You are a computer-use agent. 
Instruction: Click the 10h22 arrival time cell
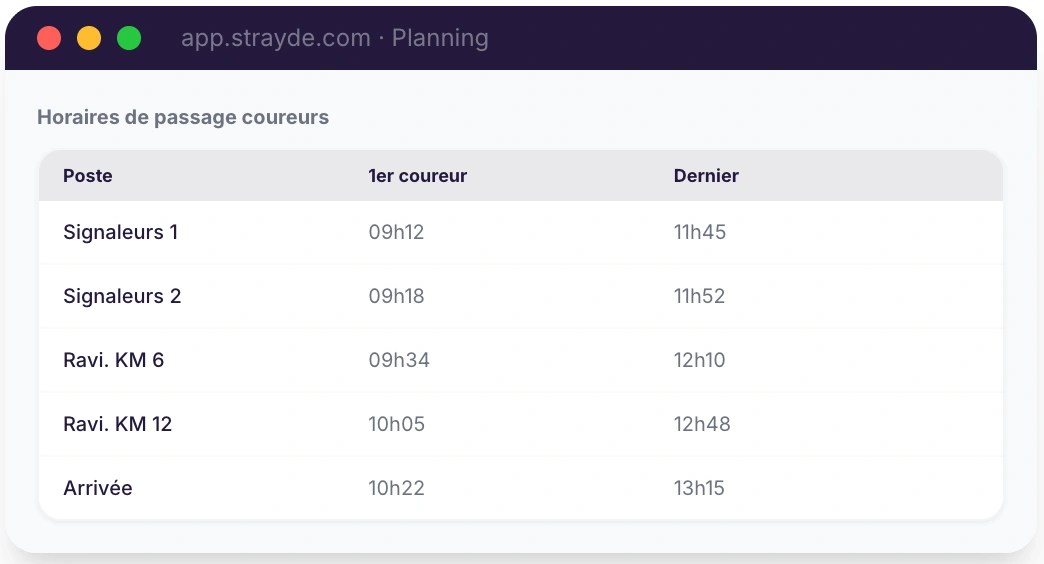pos(396,488)
